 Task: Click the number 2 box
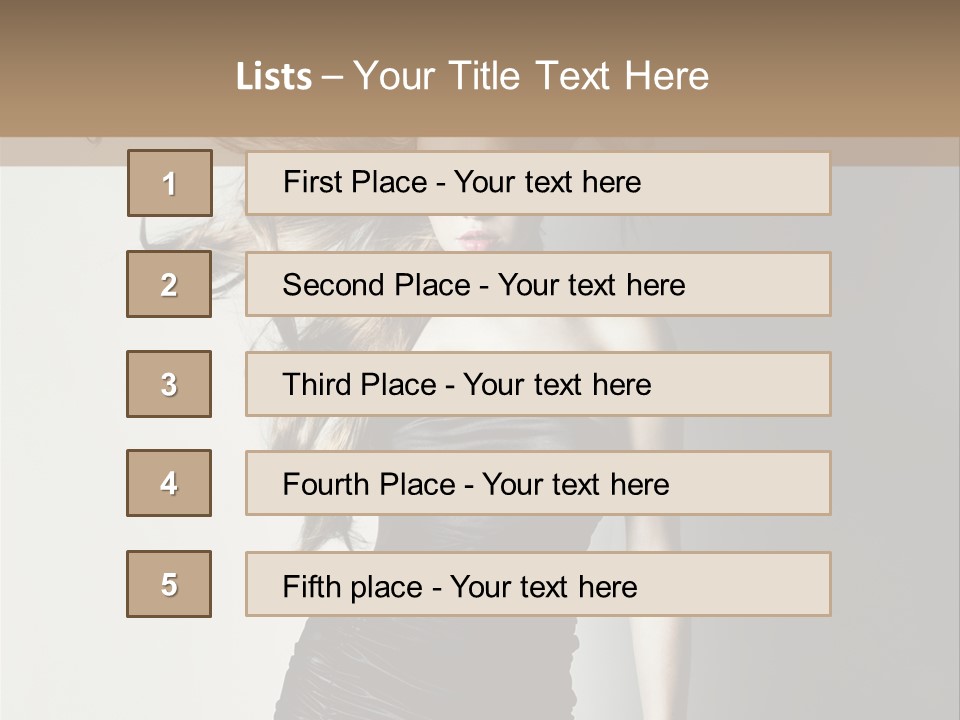pyautogui.click(x=169, y=284)
